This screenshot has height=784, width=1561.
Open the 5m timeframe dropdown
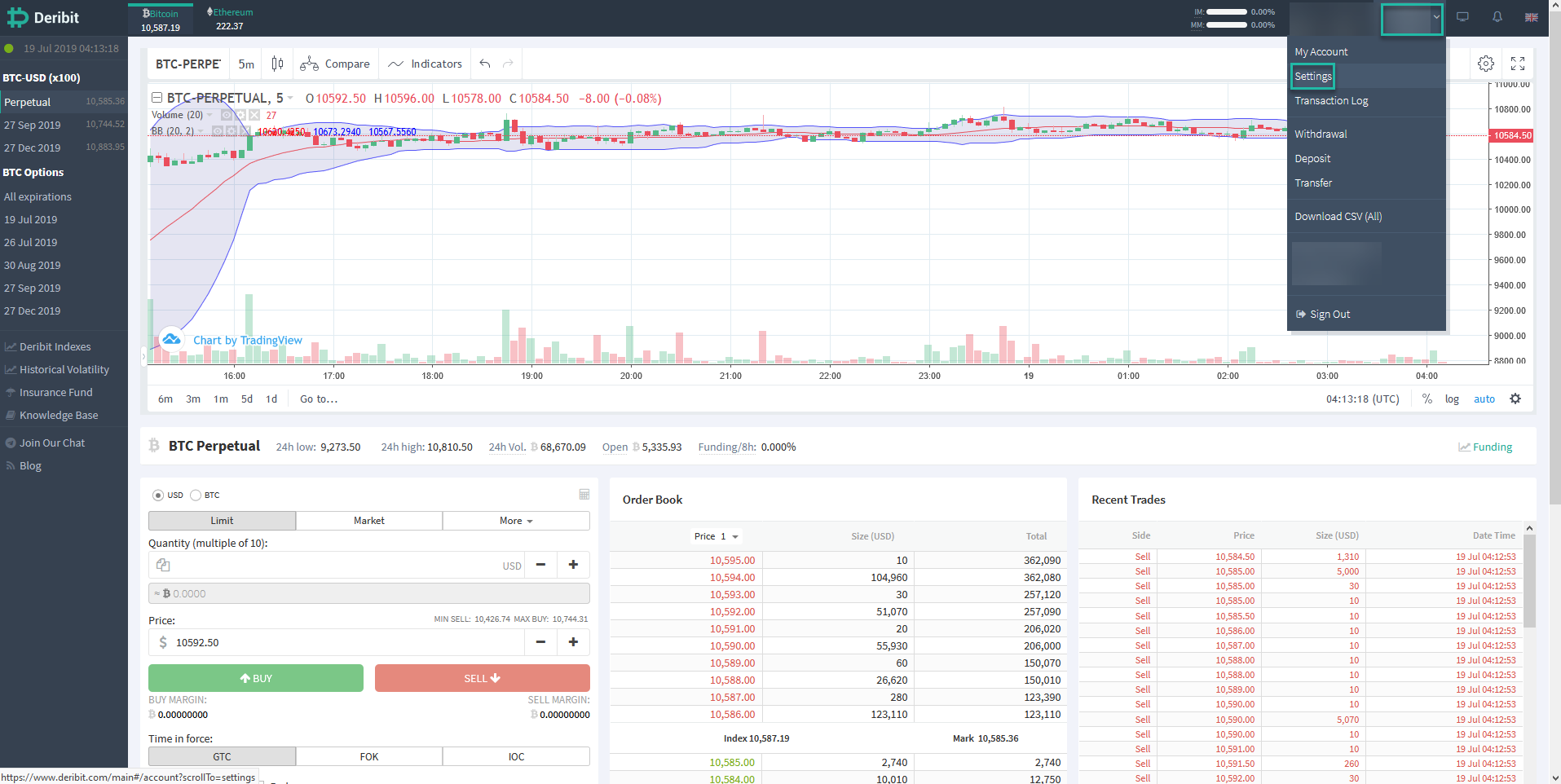(245, 64)
